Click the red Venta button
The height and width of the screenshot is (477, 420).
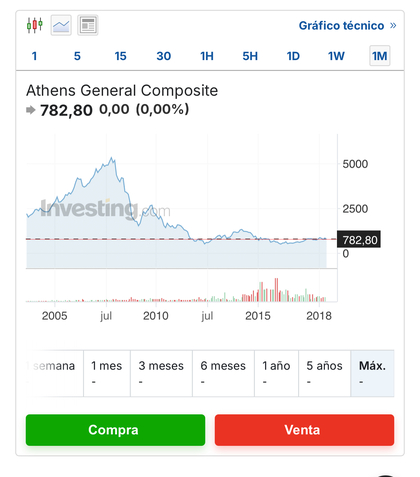304,430
